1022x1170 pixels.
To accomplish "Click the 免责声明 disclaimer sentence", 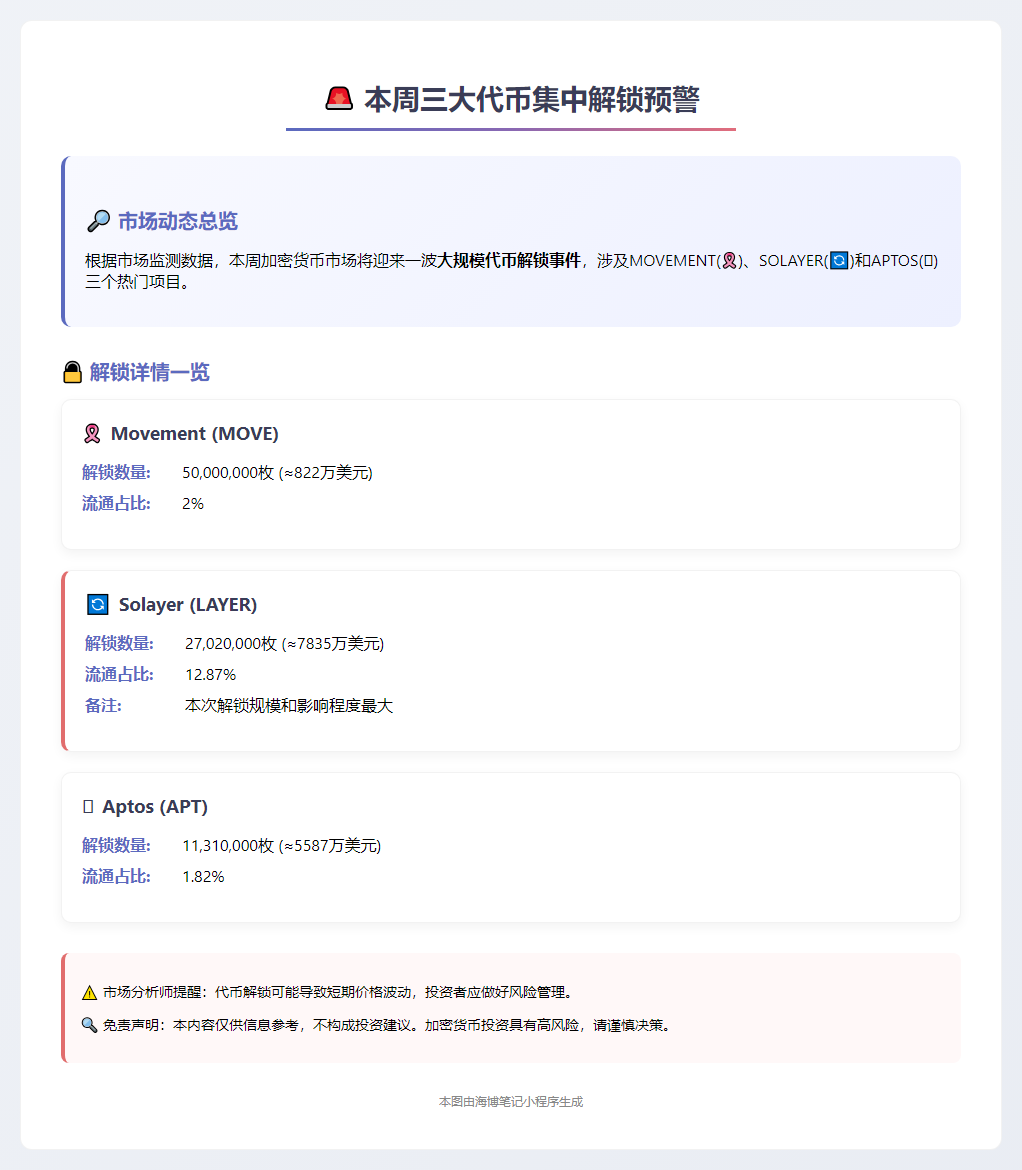I will tap(388, 1025).
